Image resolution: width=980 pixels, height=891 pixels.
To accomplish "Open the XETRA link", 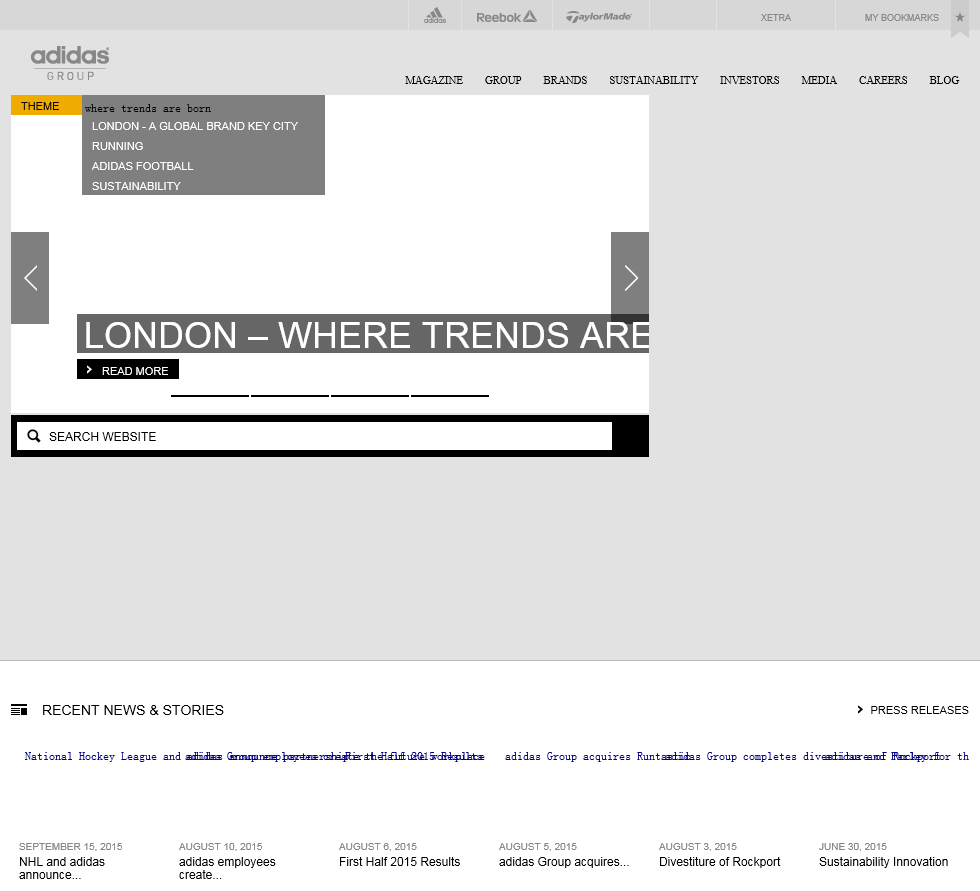I will pos(776,17).
